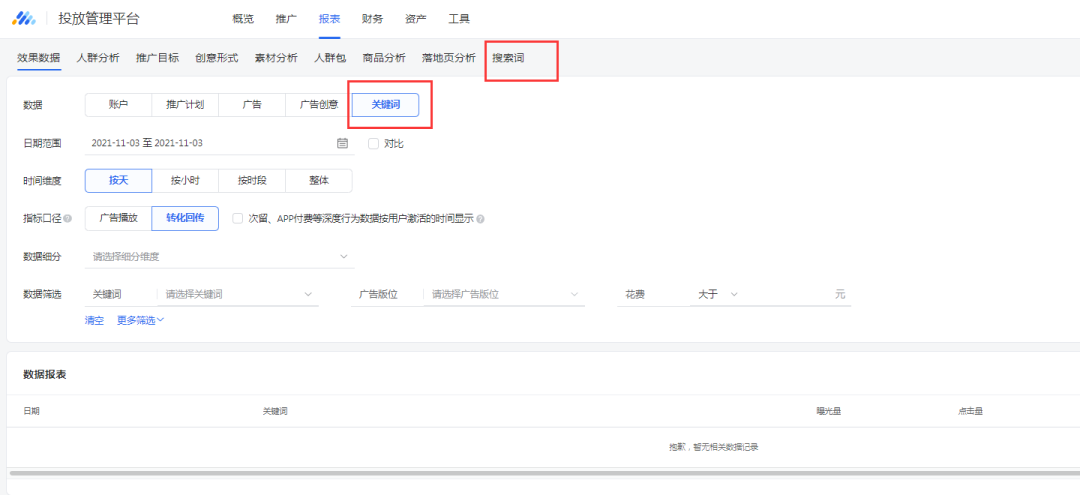1080x495 pixels.
Task: Set time dimension to 按天
Action: [118, 181]
